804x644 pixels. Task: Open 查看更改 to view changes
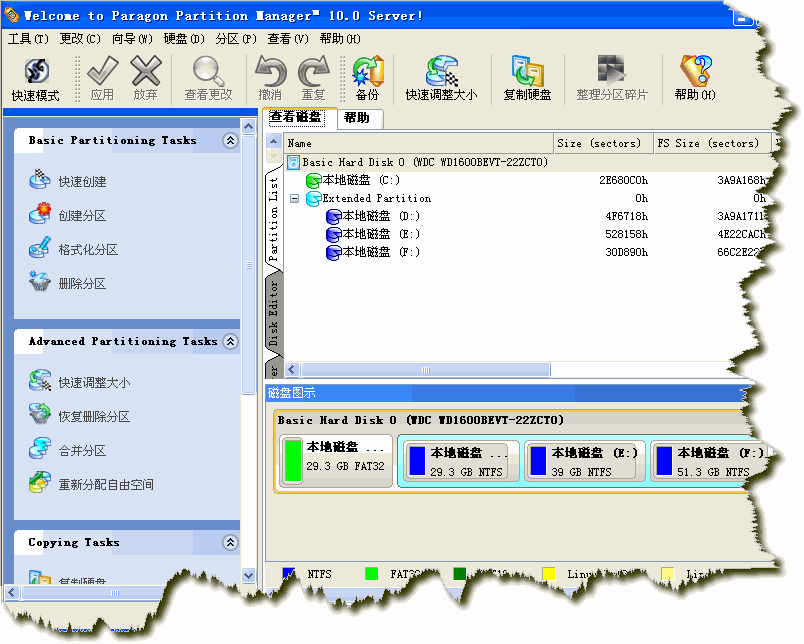tap(208, 79)
